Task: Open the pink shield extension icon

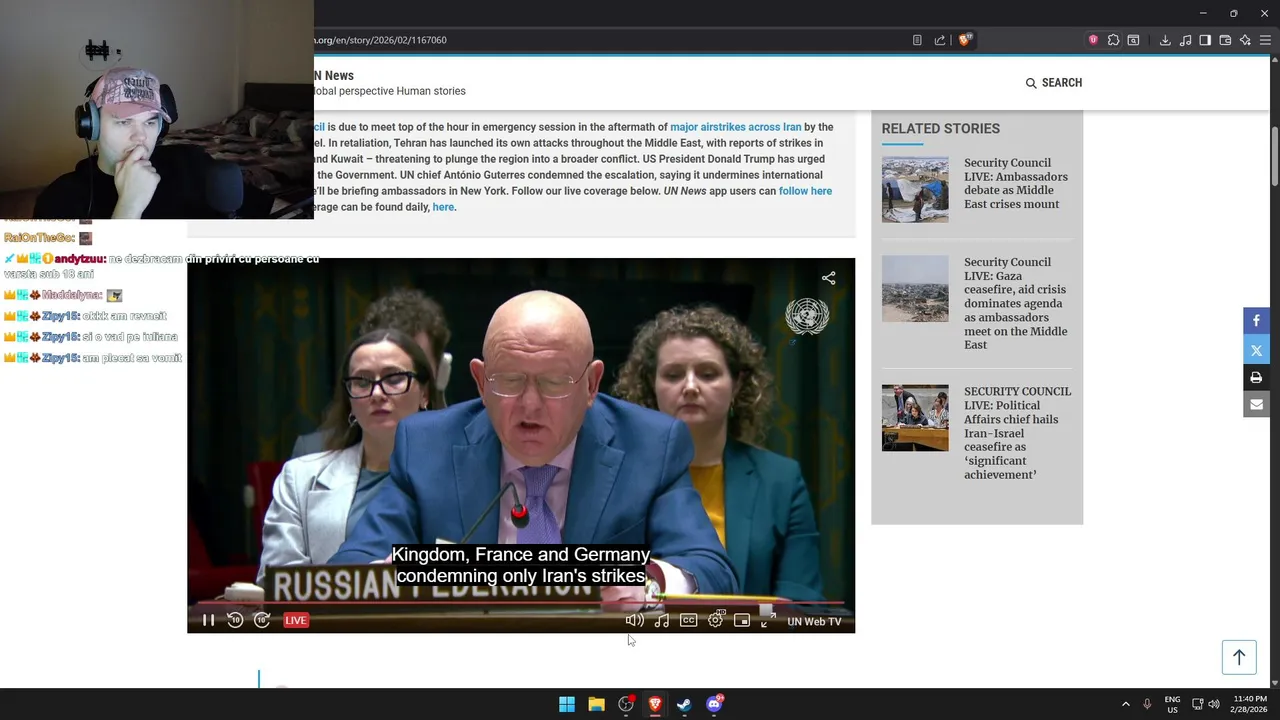Action: 1093,40
